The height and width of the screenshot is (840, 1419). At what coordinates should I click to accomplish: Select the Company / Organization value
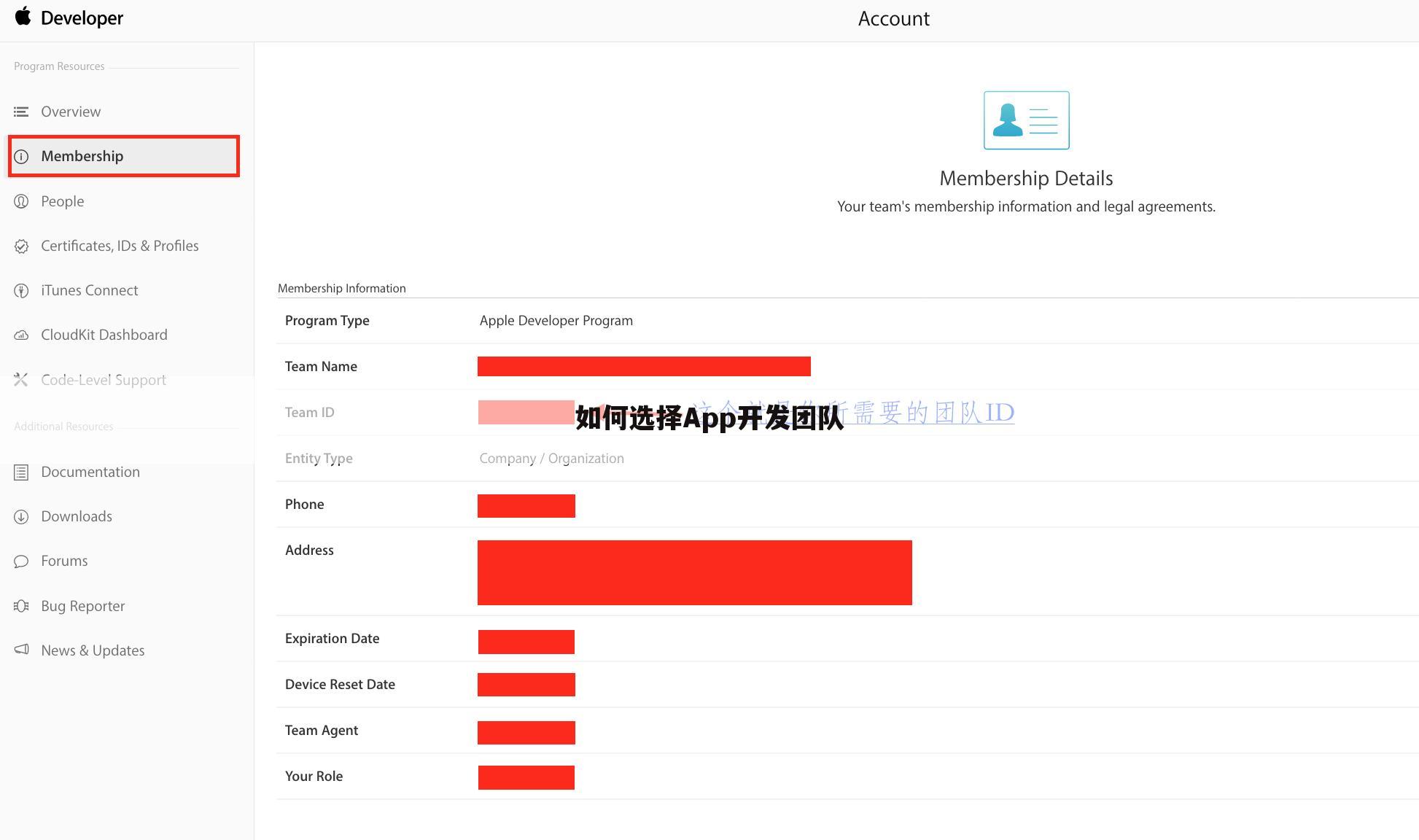552,459
